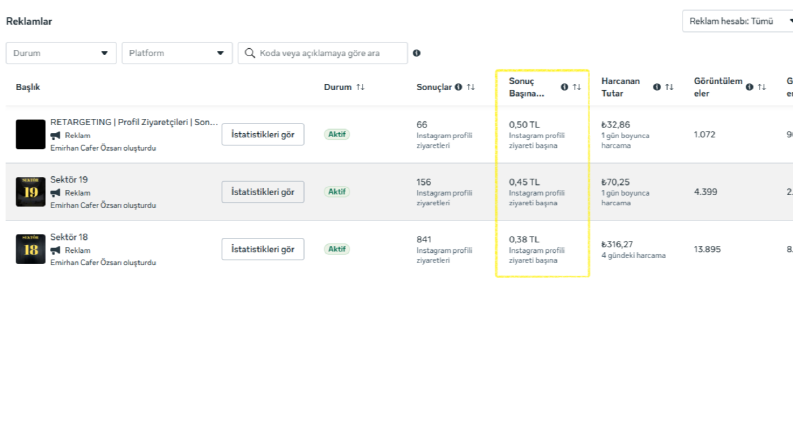
Task: Open Sektör 18 ad thumbnail
Action: point(30,249)
